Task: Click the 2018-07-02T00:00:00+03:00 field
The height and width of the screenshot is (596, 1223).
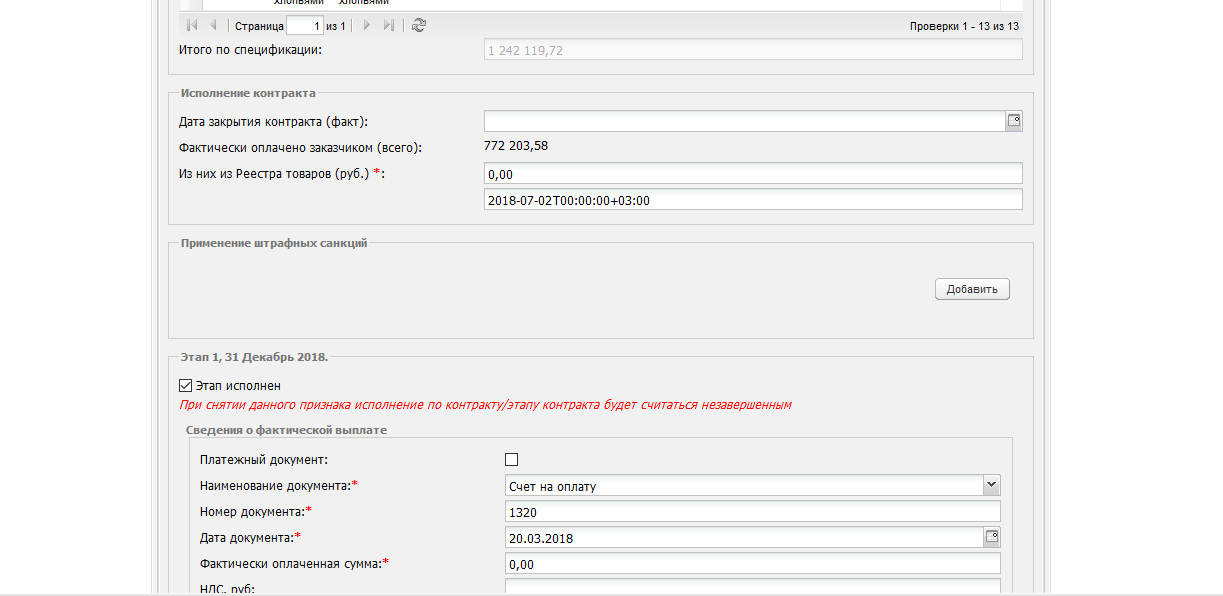Action: pyautogui.click(x=753, y=200)
